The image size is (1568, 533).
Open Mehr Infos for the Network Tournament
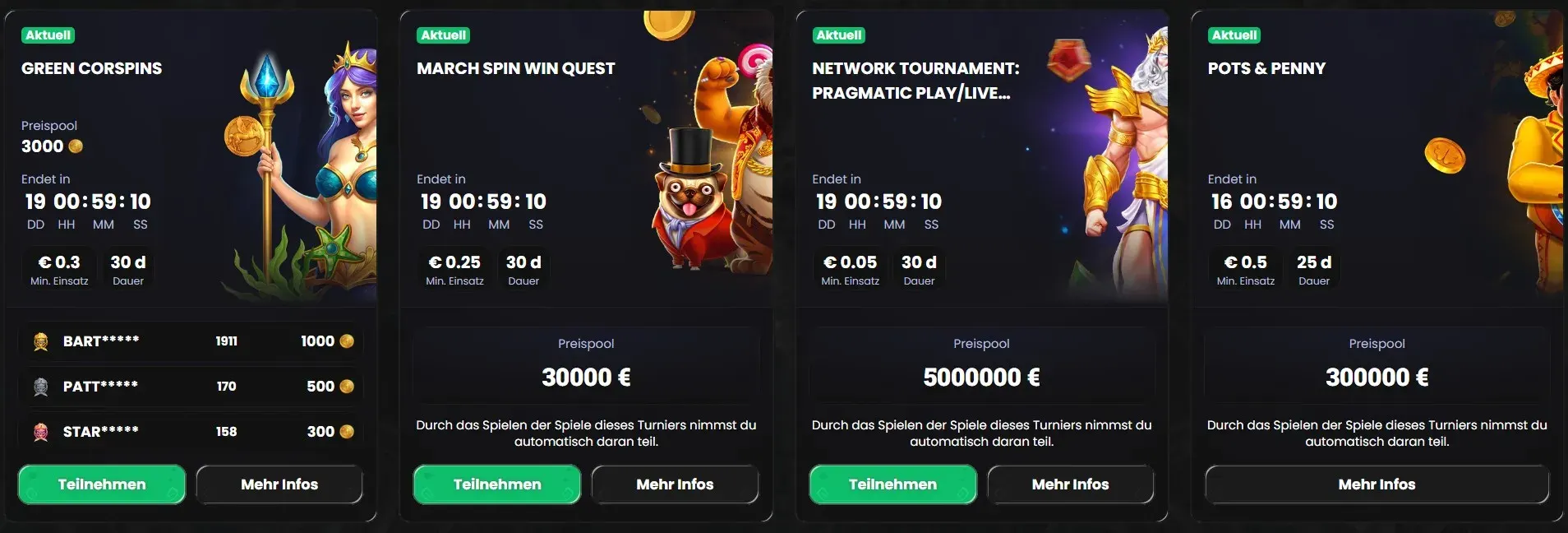pyautogui.click(x=1070, y=484)
